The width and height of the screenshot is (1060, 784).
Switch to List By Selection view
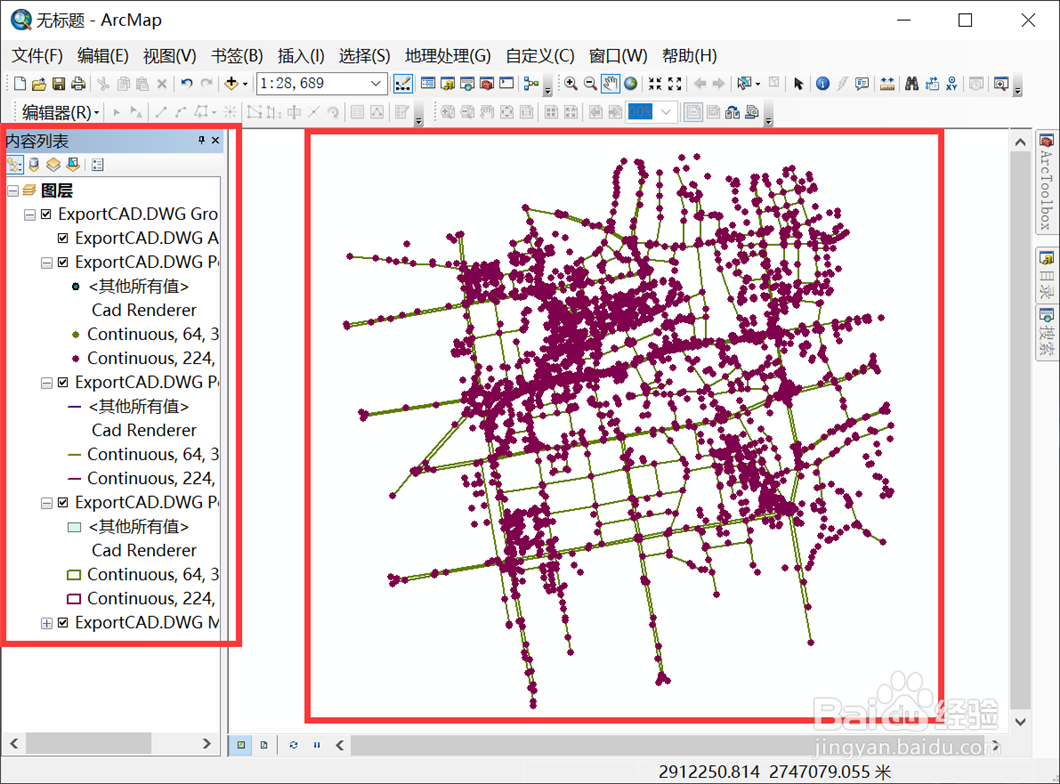[x=73, y=164]
